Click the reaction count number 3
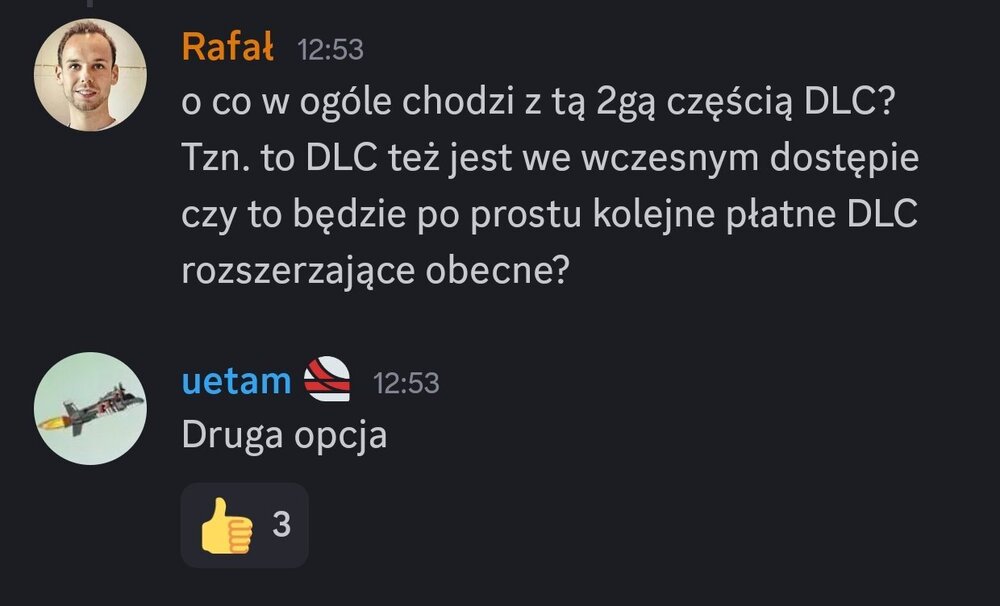 tap(281, 524)
